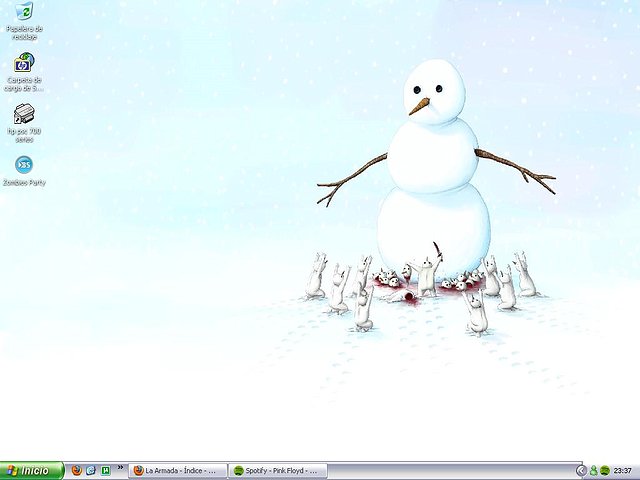Open the Messenger tray icon

click(594, 471)
